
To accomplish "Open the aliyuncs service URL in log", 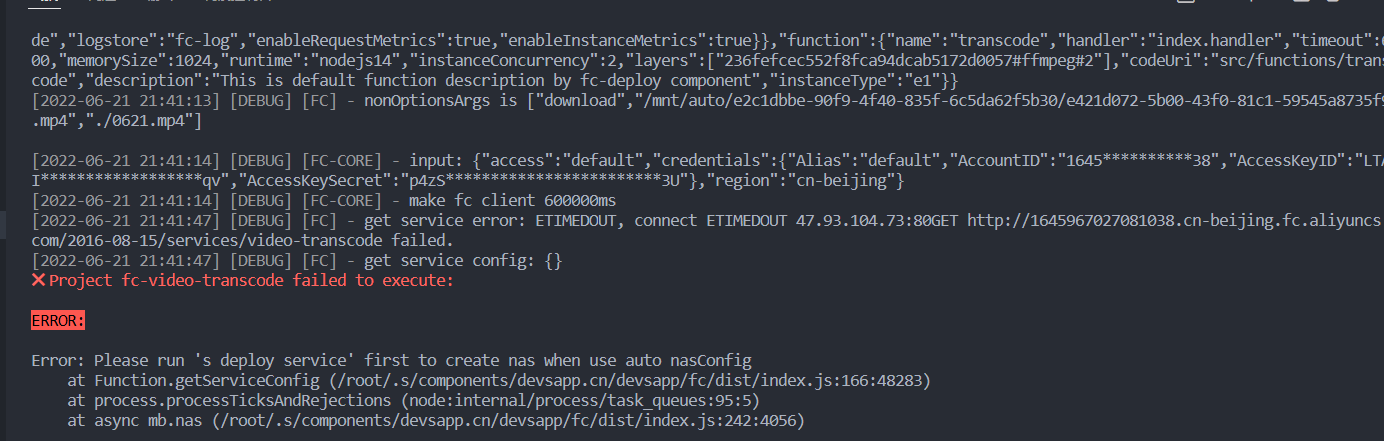I will pos(1175,220).
